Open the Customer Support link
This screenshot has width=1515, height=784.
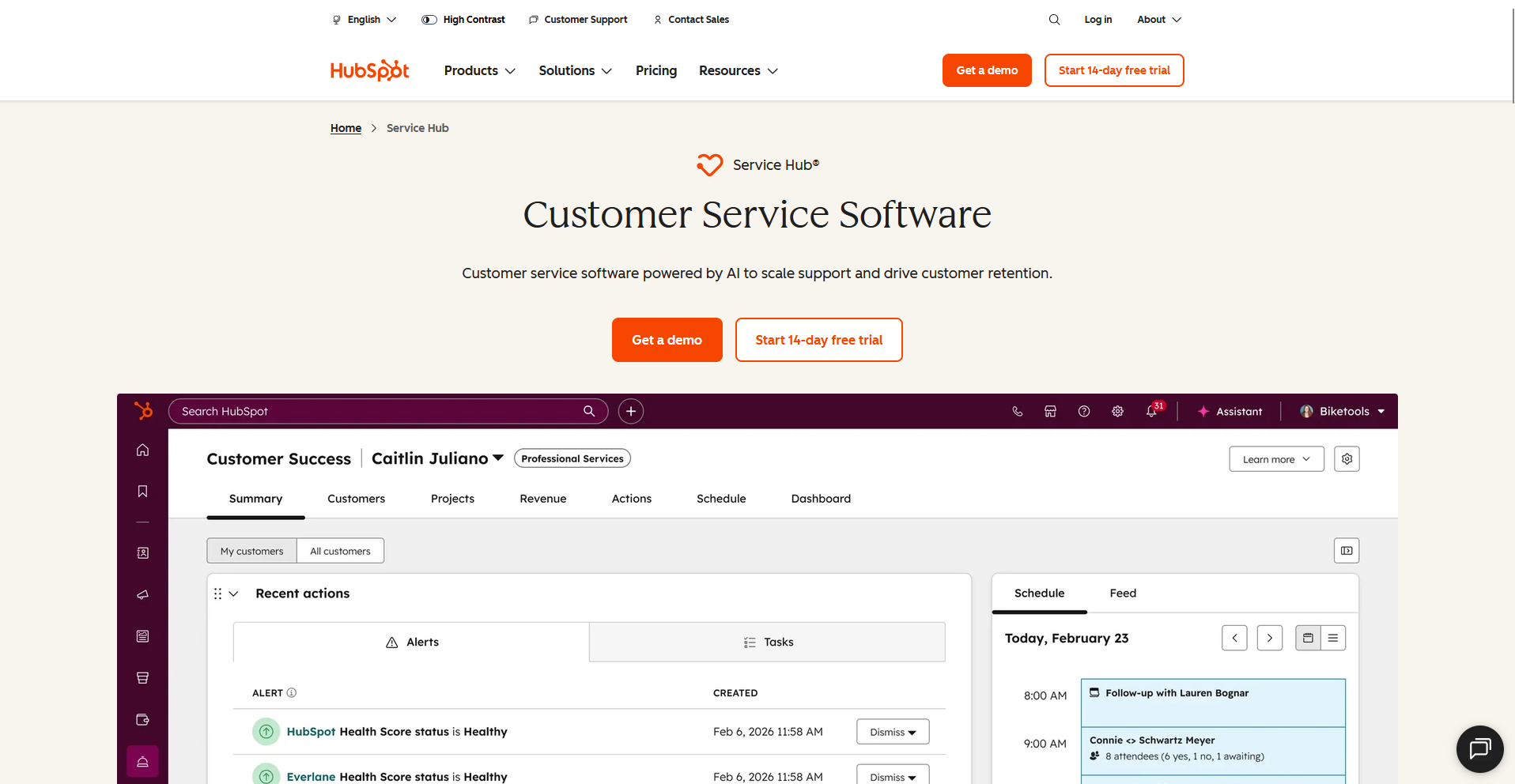[x=578, y=20]
